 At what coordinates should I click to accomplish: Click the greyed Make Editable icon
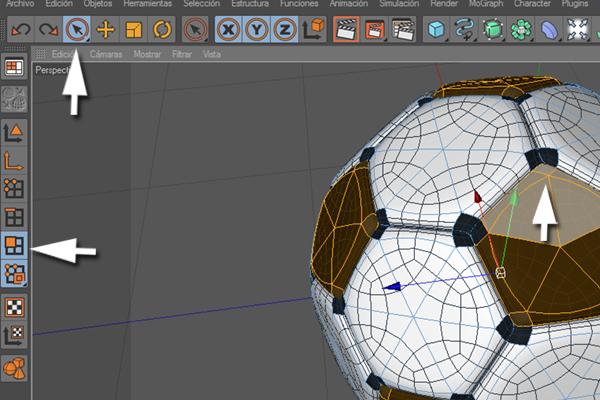[x=14, y=99]
